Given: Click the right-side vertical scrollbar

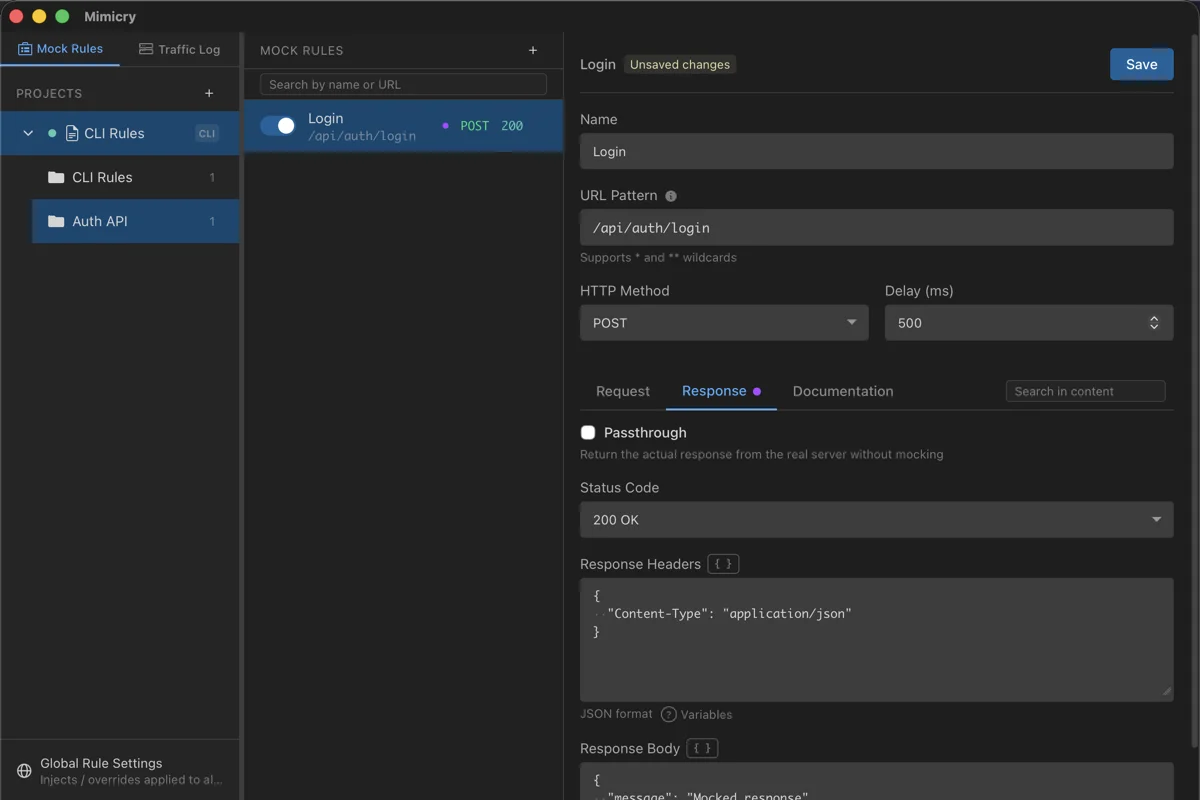Looking at the screenshot, I should coord(1195,390).
